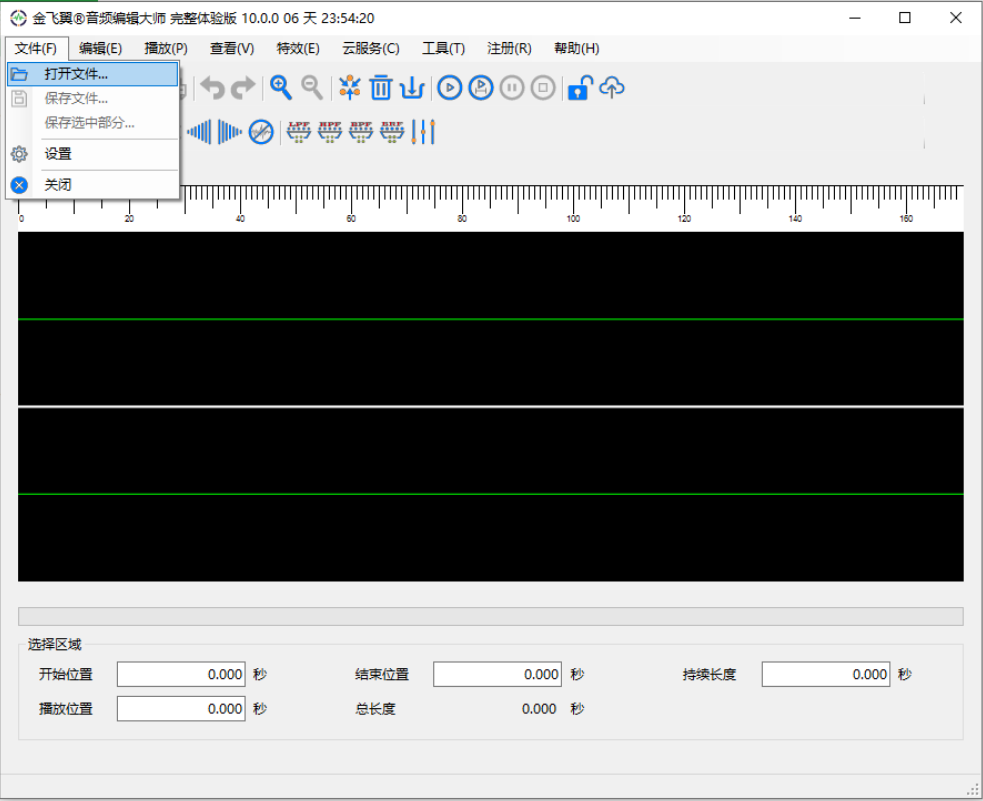Select 关闭 in the File menu
Viewport: 983px width, 801px height.
click(58, 185)
